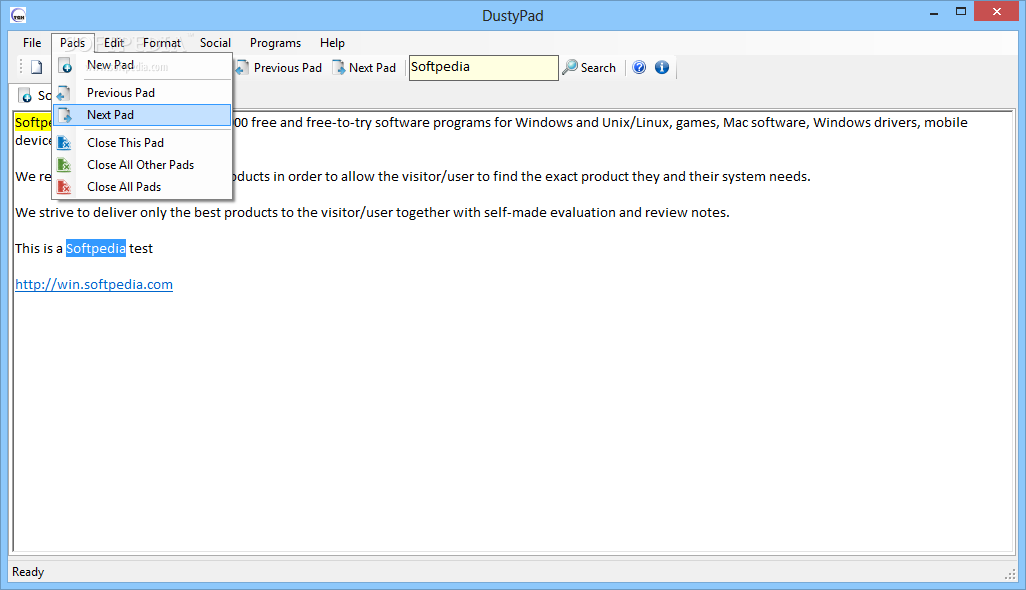Select the partially hidden pad tab
Screen dimensions: 1026x590
pos(33,96)
